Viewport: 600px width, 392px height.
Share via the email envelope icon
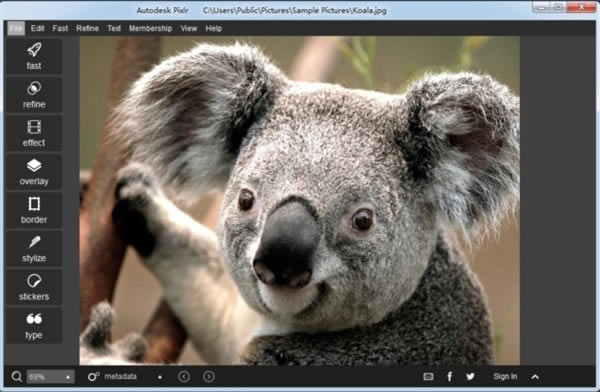(428, 377)
